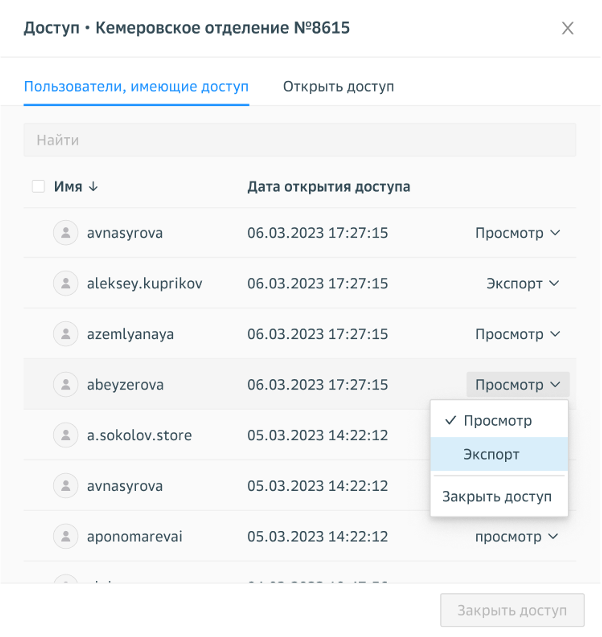The height and width of the screenshot is (637, 602).
Task: Open the Пользователи, имеющие доступ tab
Action: [x=136, y=87]
